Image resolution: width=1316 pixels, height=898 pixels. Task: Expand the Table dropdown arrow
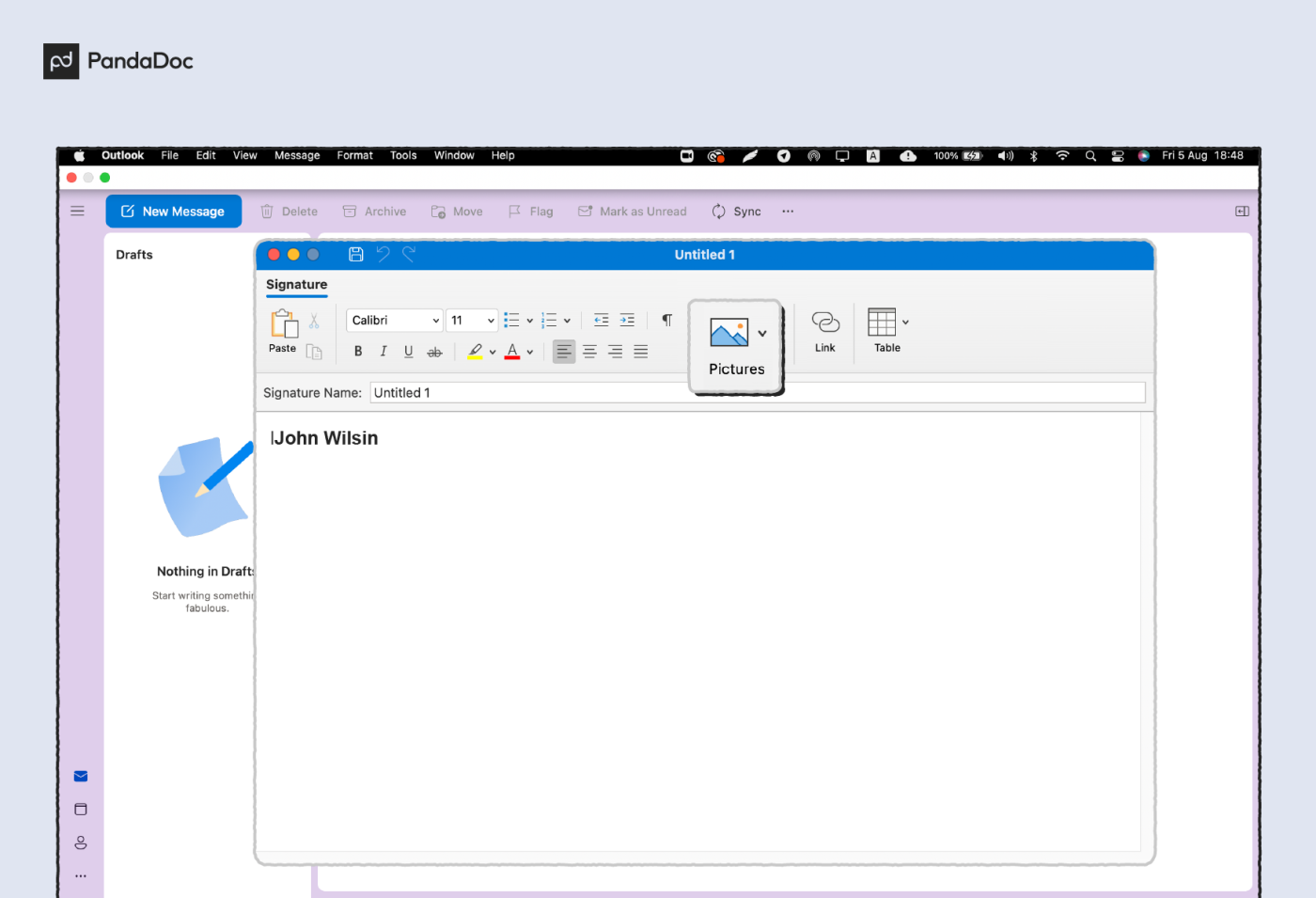(x=906, y=323)
